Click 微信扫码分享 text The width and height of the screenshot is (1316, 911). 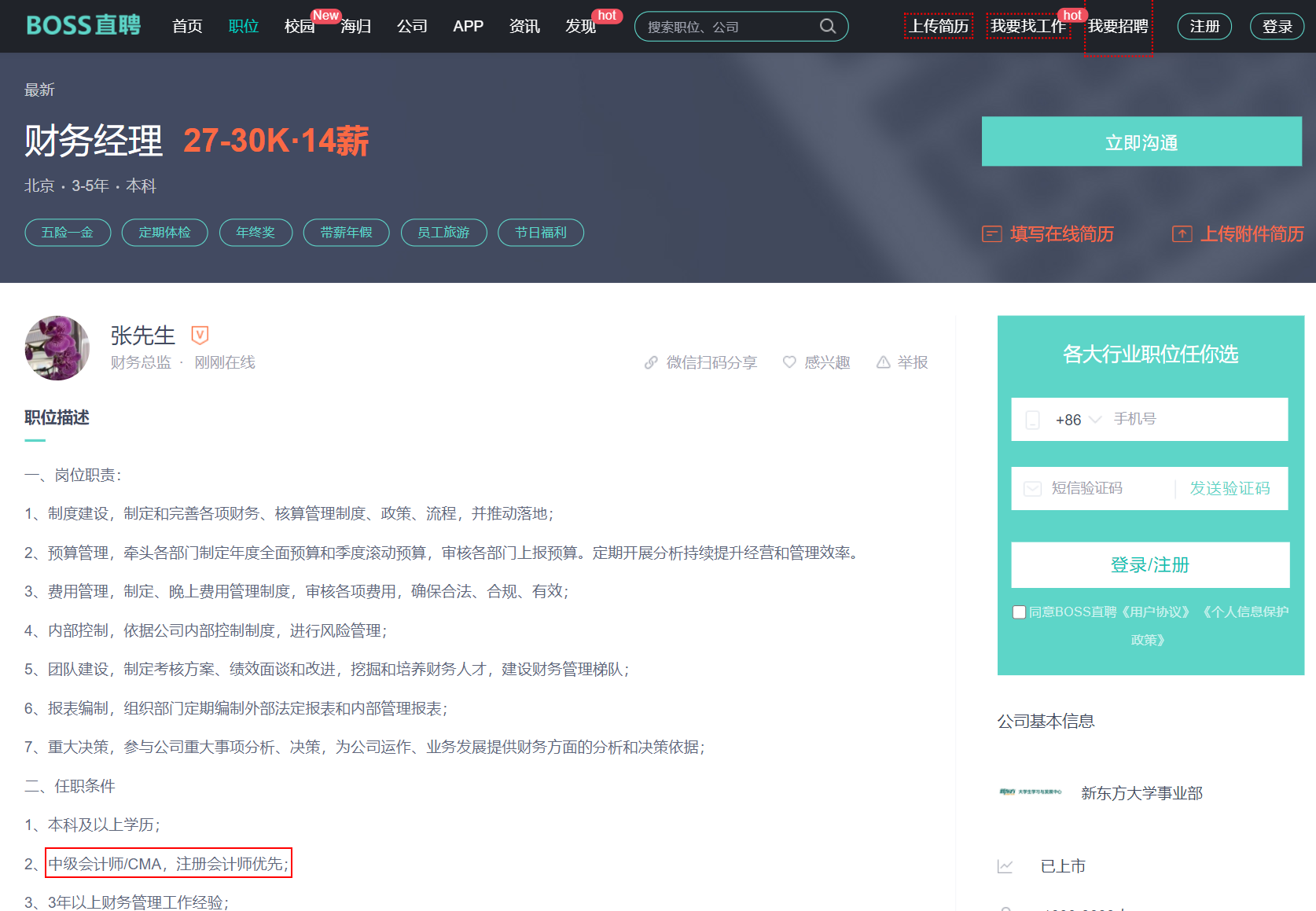click(x=711, y=362)
